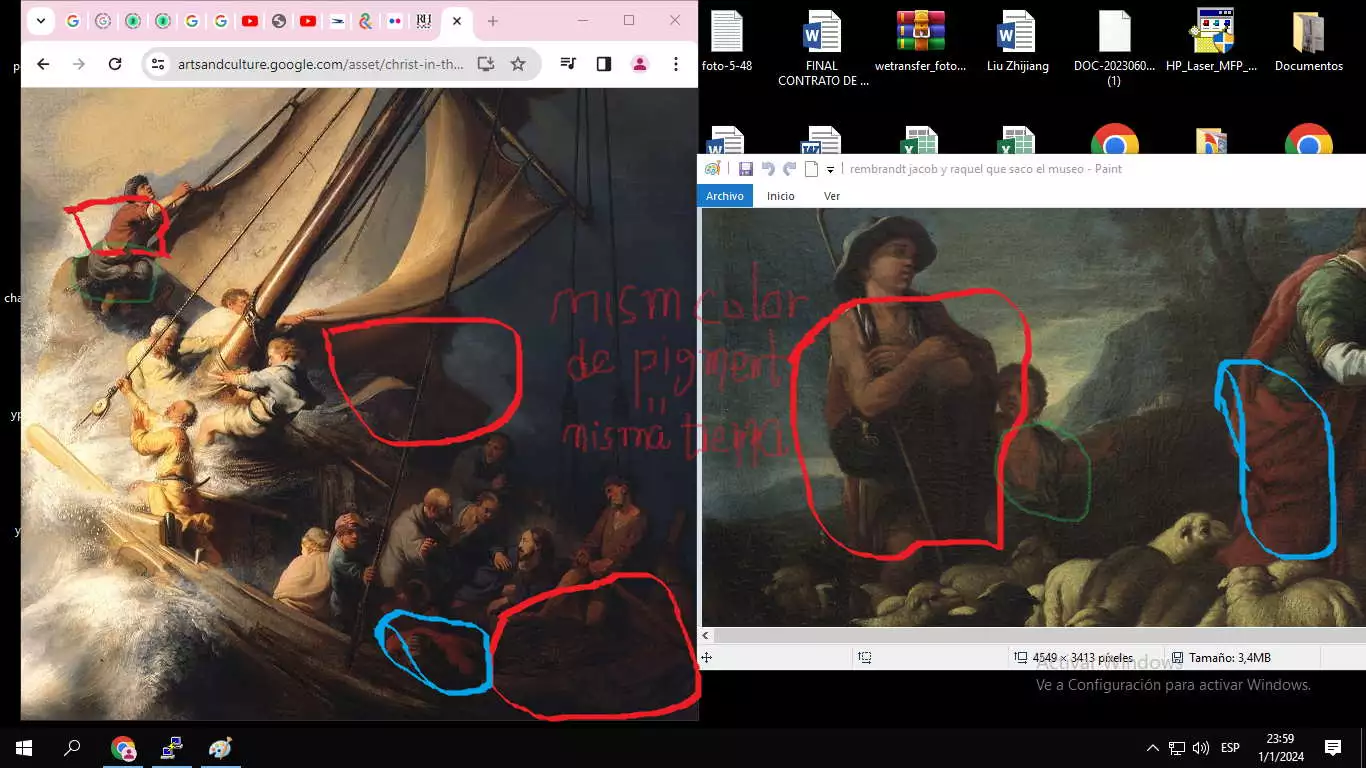Switch to the globe icon tab in Chrome
The width and height of the screenshot is (1366, 768).
(x=279, y=21)
